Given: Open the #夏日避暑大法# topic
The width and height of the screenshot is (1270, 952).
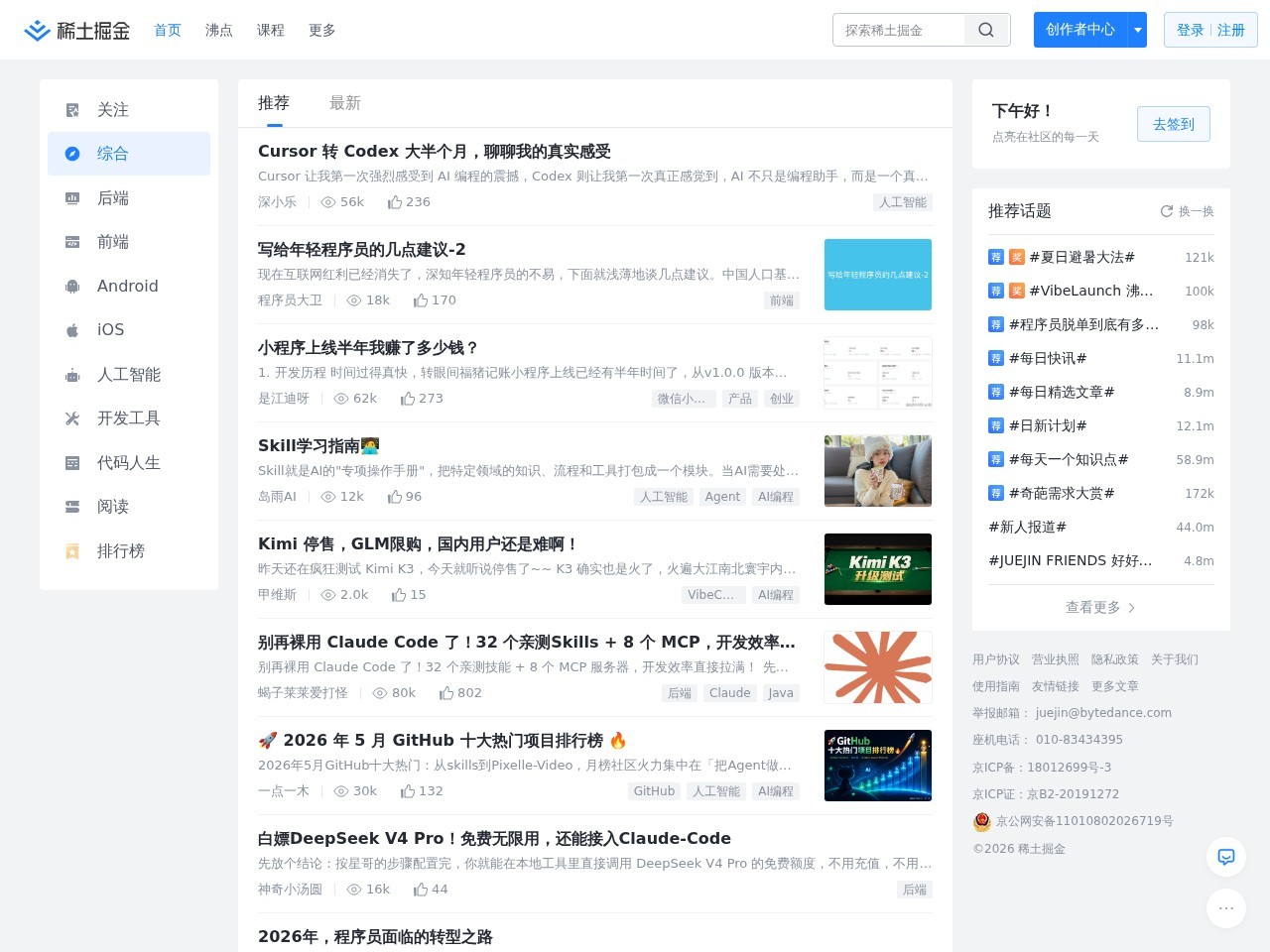Looking at the screenshot, I should pos(1081,257).
